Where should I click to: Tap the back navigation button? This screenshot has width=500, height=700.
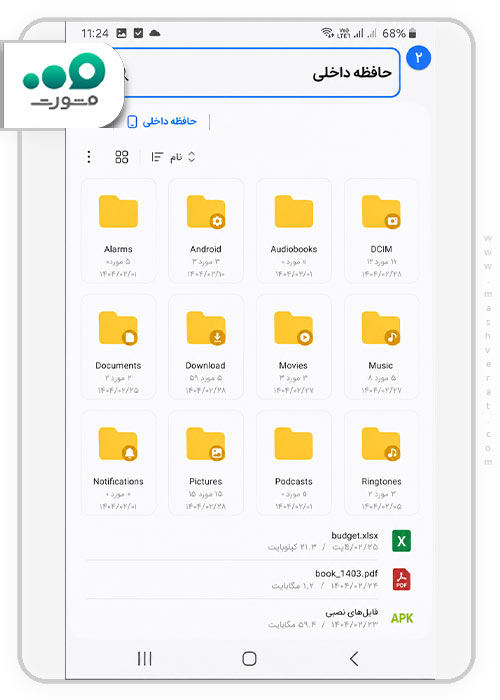coord(354,658)
